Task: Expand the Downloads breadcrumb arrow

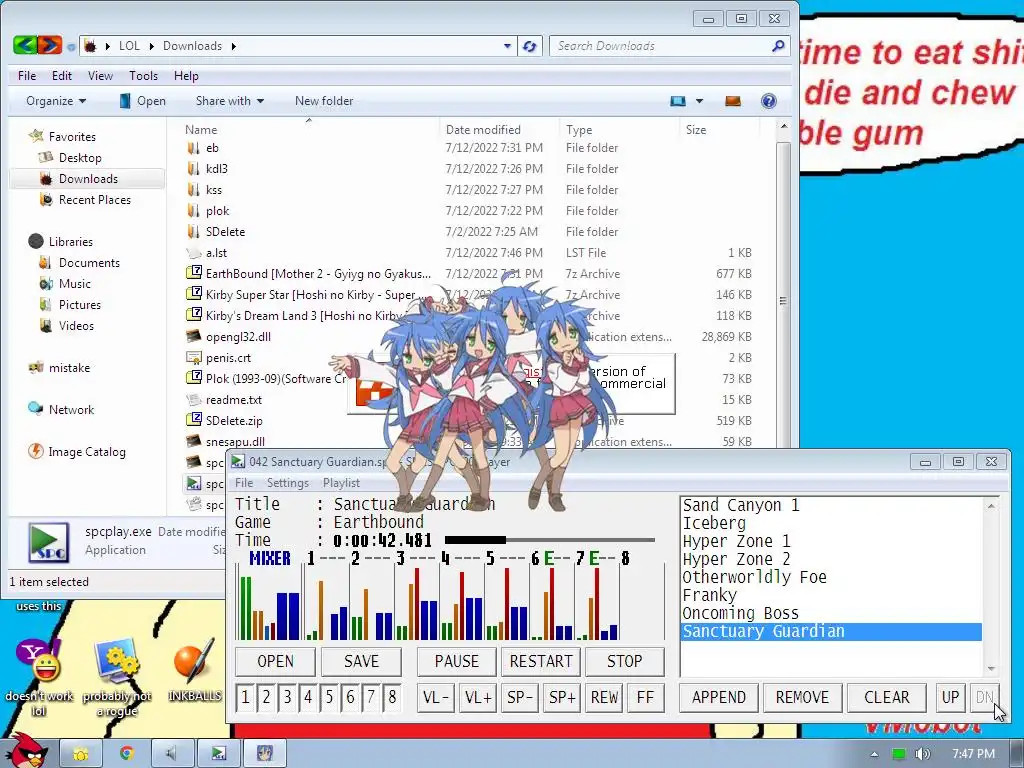Action: [x=233, y=46]
